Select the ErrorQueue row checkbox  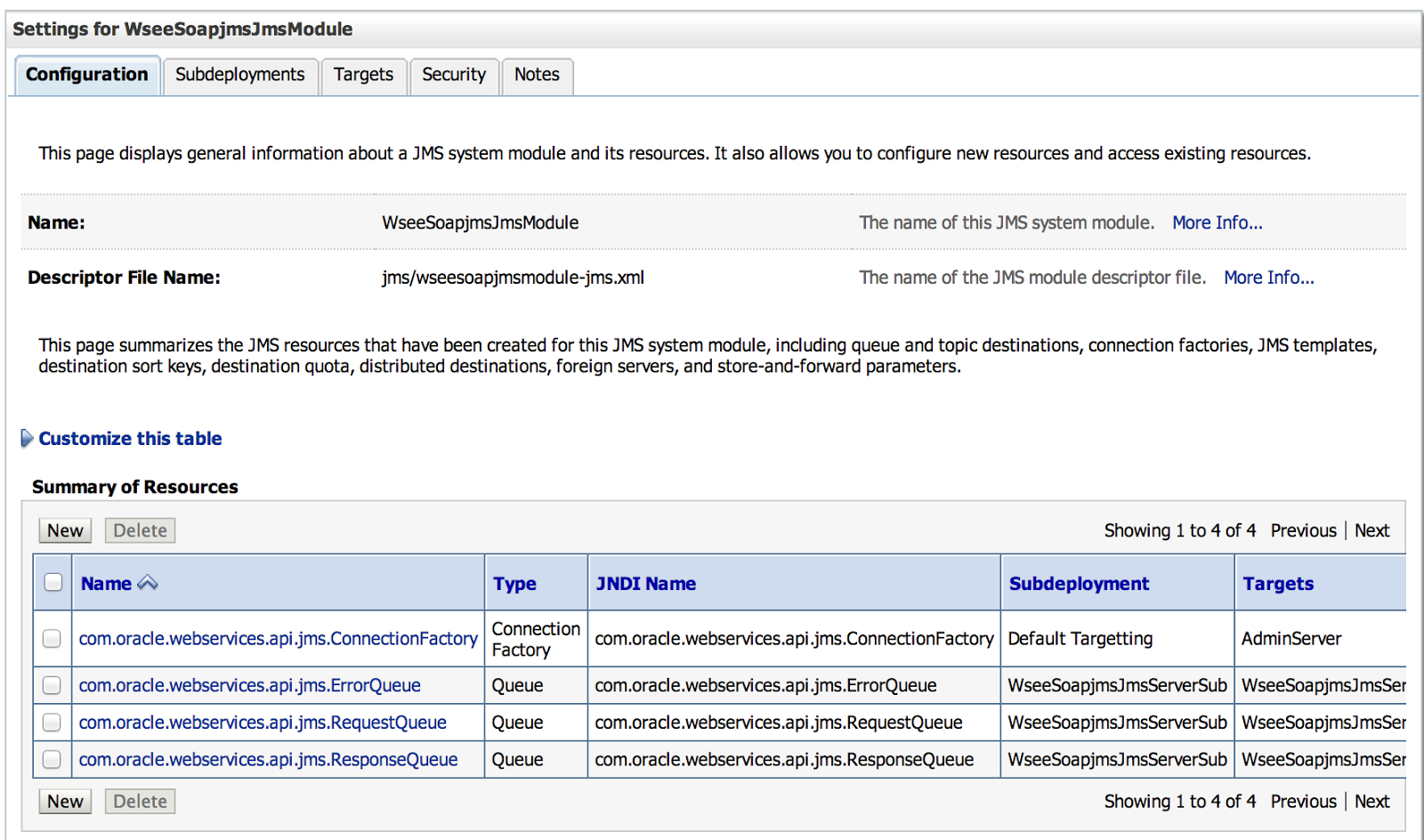(53, 685)
